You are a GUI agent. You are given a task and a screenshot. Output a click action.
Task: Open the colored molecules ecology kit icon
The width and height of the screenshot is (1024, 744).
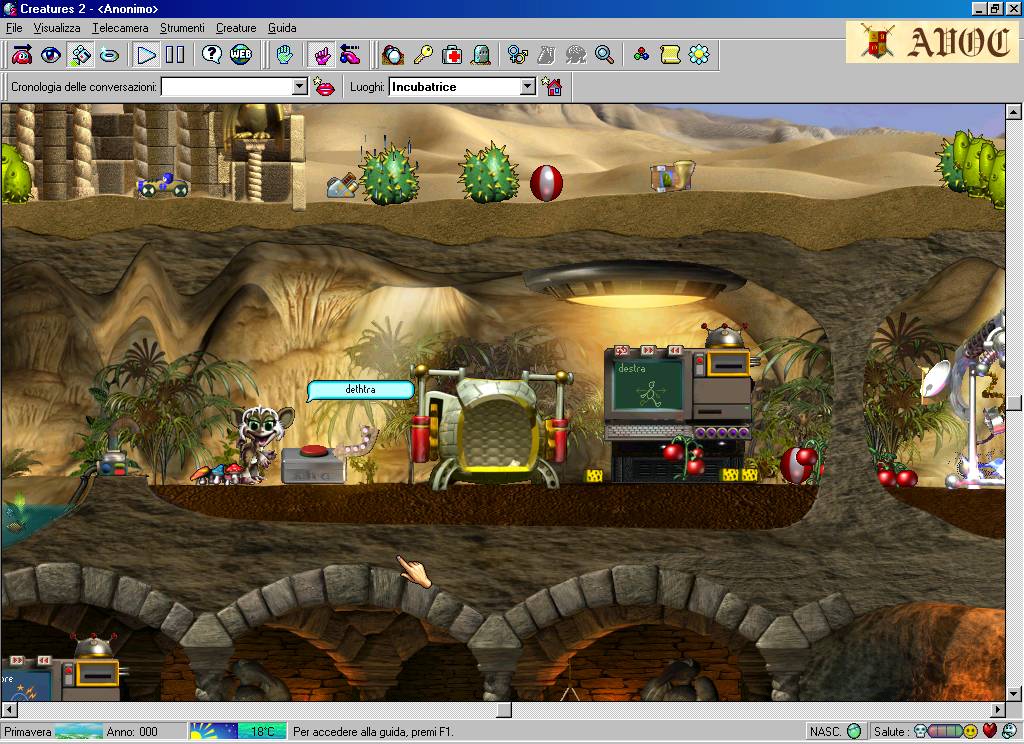[x=641, y=55]
